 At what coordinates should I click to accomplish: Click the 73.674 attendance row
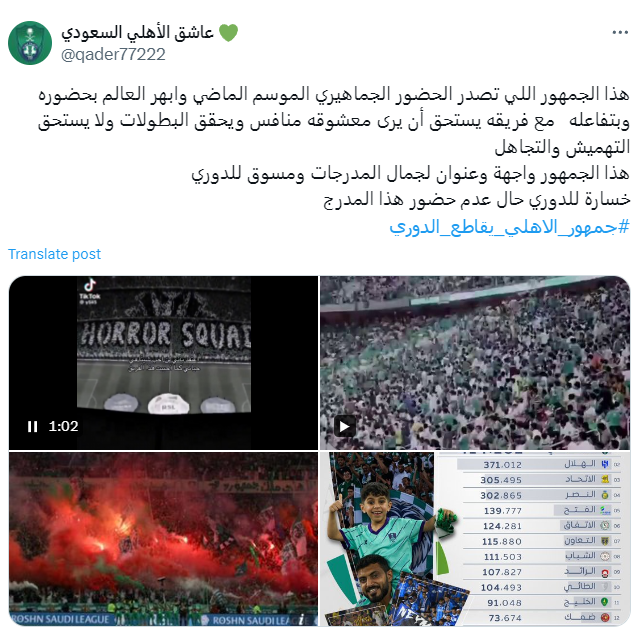[x=542, y=618]
